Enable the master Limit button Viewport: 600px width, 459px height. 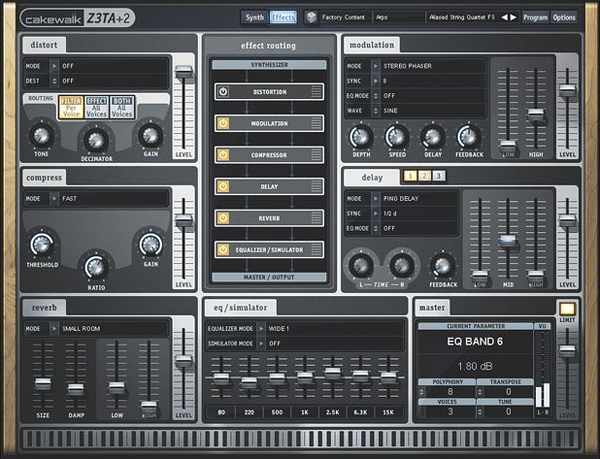pos(567,309)
